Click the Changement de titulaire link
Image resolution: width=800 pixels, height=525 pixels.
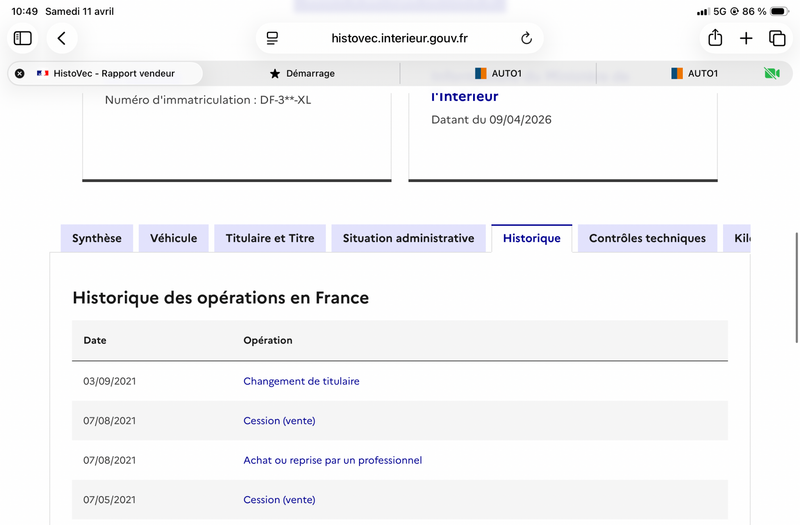301,381
